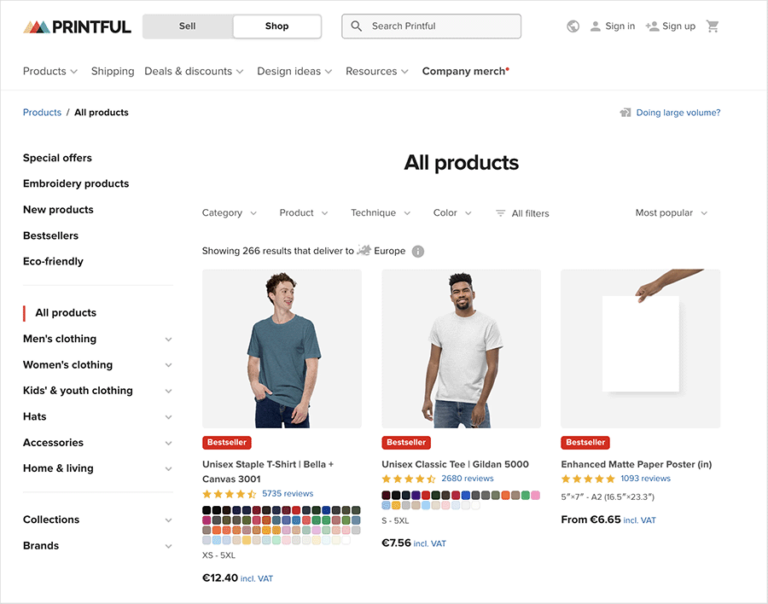
Task: Open the Company merch menu item
Action: [x=465, y=71]
